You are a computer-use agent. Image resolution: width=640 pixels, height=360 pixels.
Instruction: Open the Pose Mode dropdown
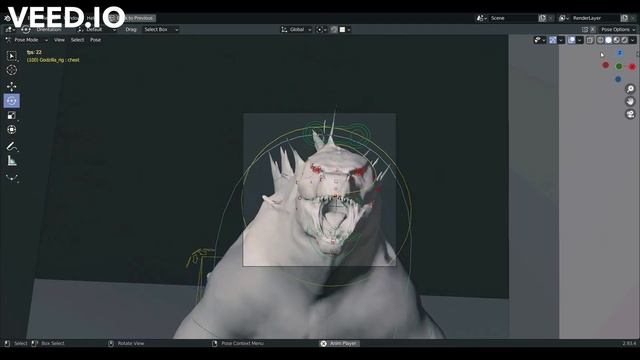click(27, 40)
